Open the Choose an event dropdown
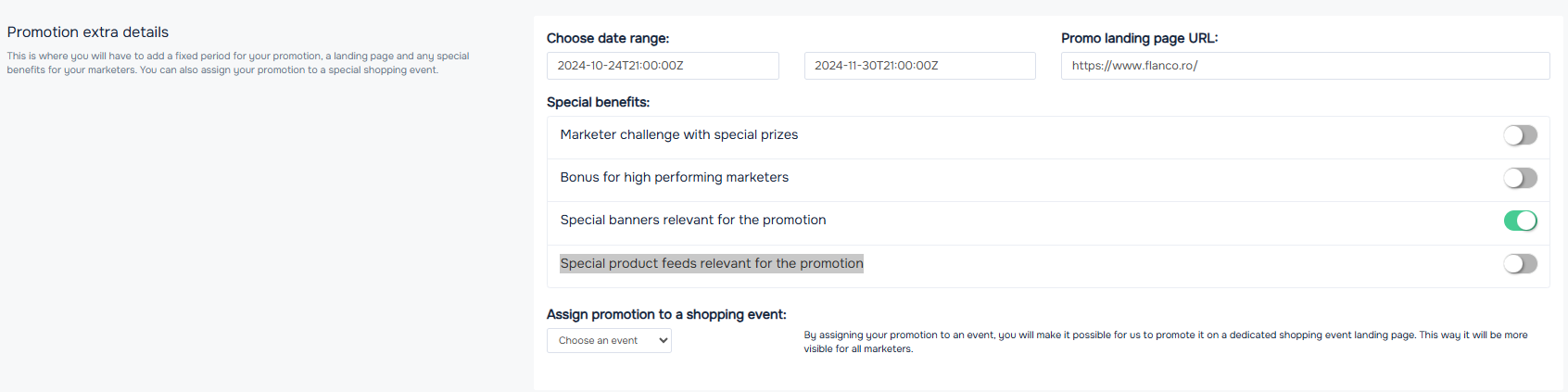The width and height of the screenshot is (1568, 392). pos(609,341)
